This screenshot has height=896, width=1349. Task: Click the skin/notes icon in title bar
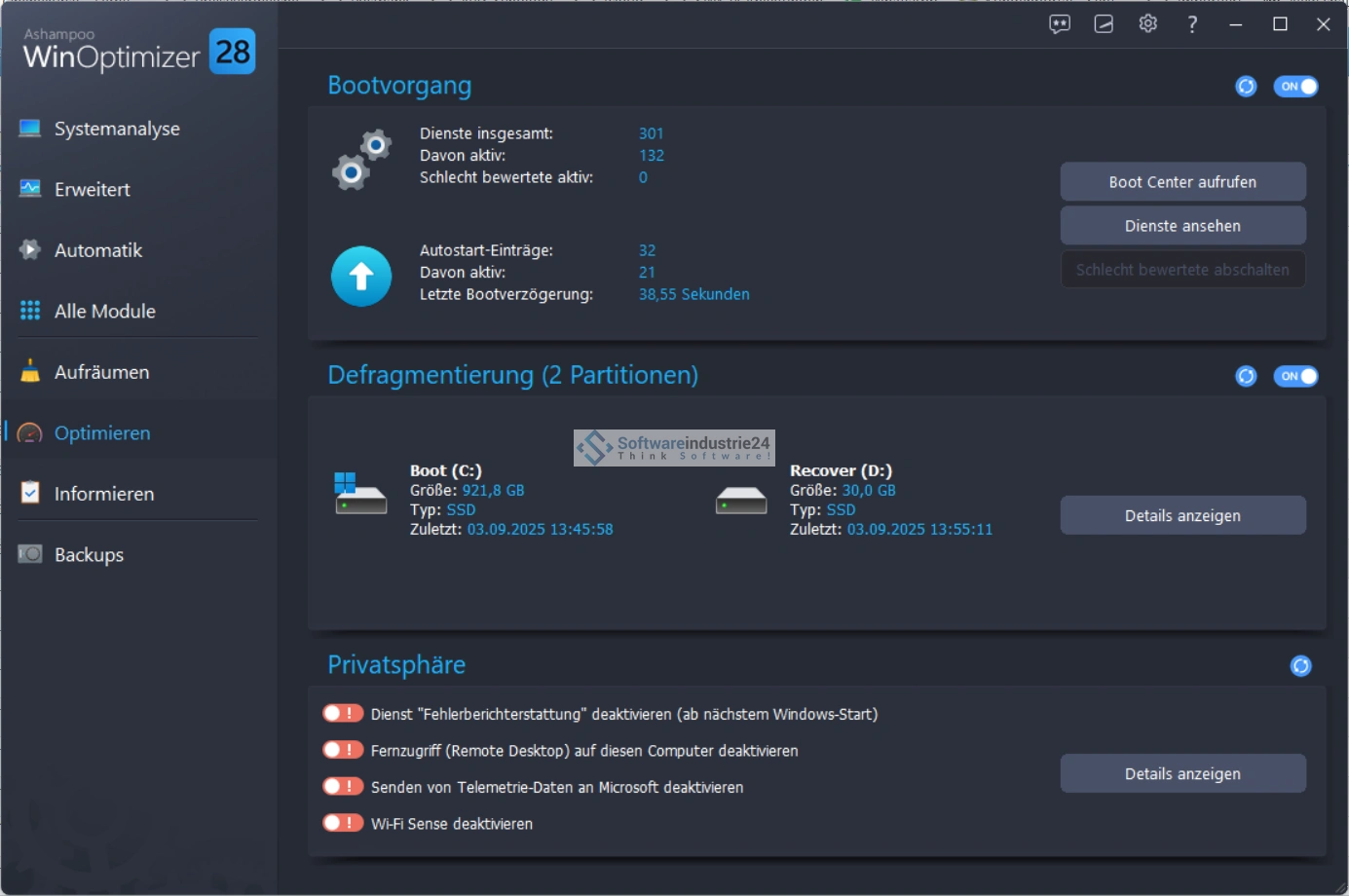click(x=1104, y=24)
